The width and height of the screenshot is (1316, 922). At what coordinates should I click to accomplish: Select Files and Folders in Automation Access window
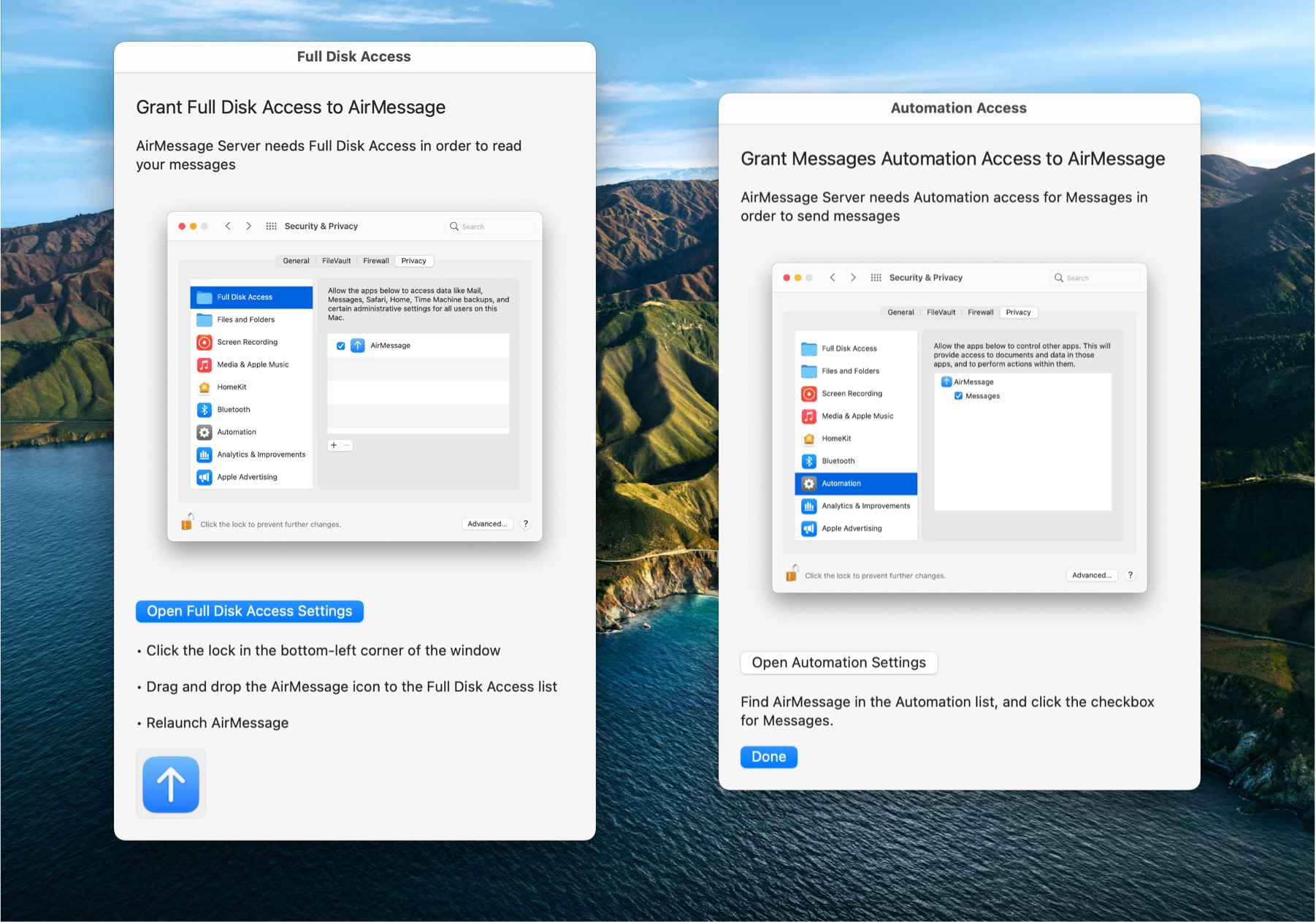[x=856, y=371]
